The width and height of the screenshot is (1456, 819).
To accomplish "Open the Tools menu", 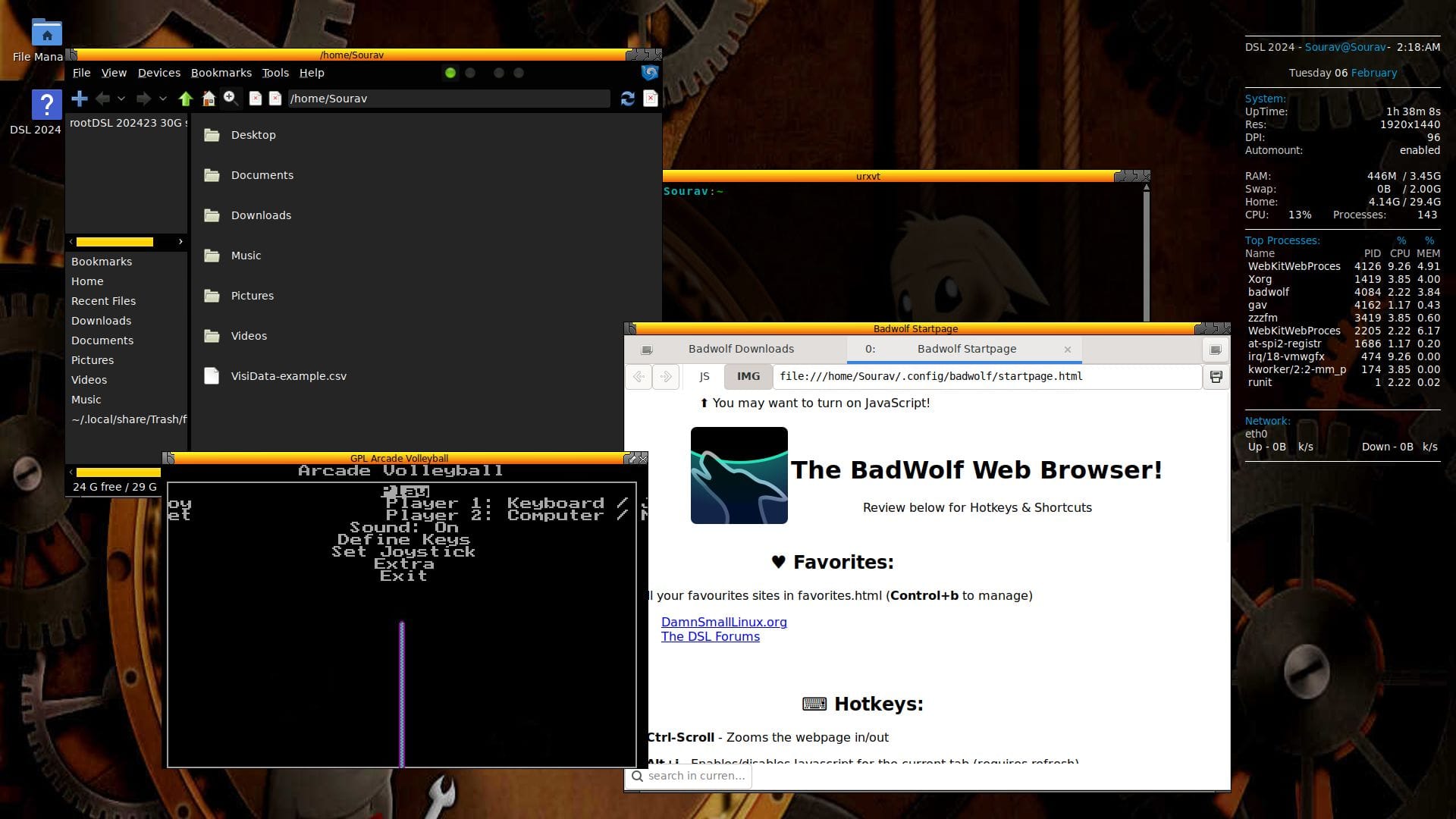I will coord(275,73).
